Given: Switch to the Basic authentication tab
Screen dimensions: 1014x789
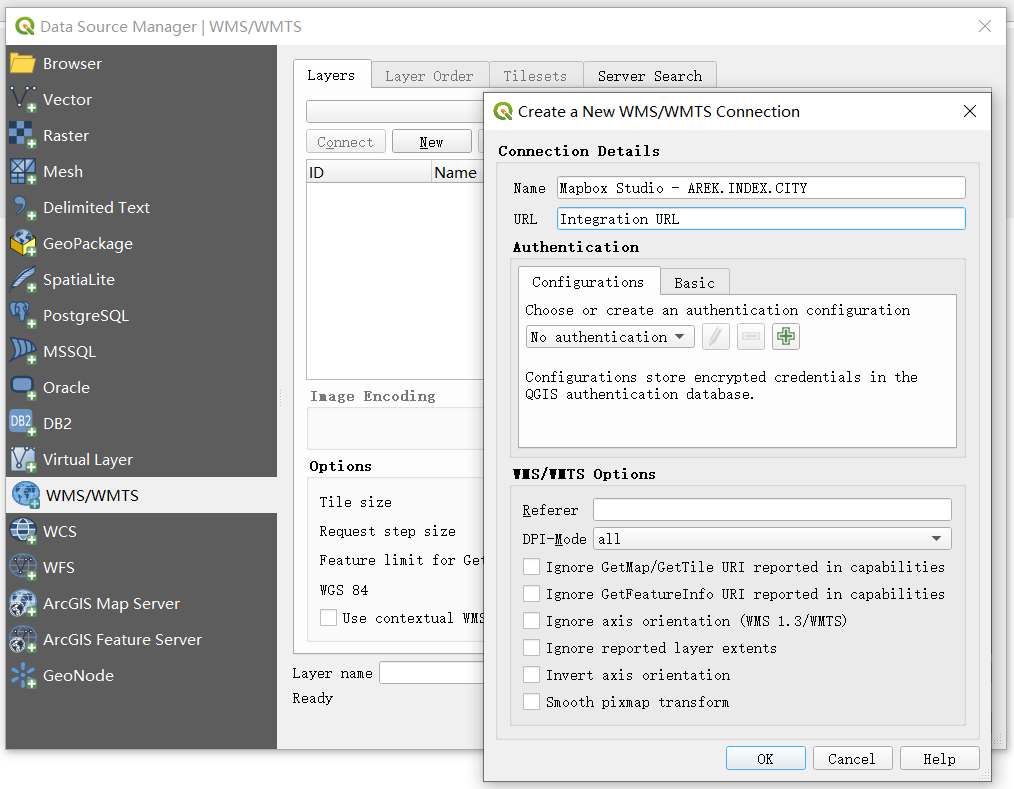Looking at the screenshot, I should pos(695,283).
